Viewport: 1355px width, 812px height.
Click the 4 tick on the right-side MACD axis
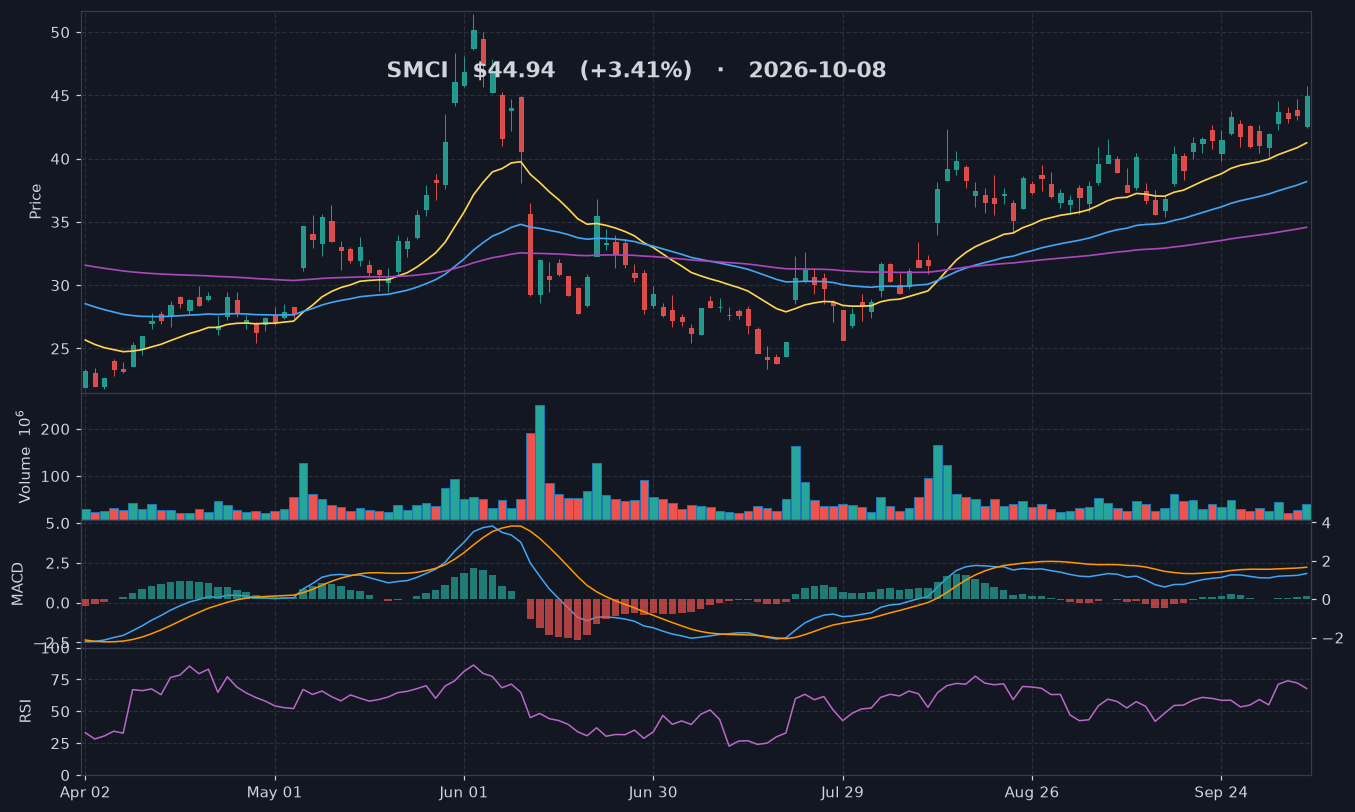pyautogui.click(x=1326, y=523)
